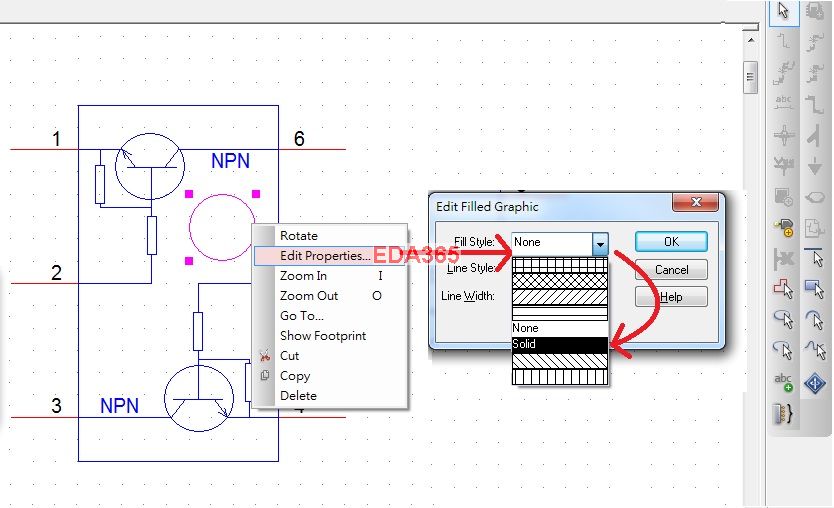The width and height of the screenshot is (834, 508).
Task: Click the Place Bus Entry diagonal tool
Action: (x=814, y=135)
